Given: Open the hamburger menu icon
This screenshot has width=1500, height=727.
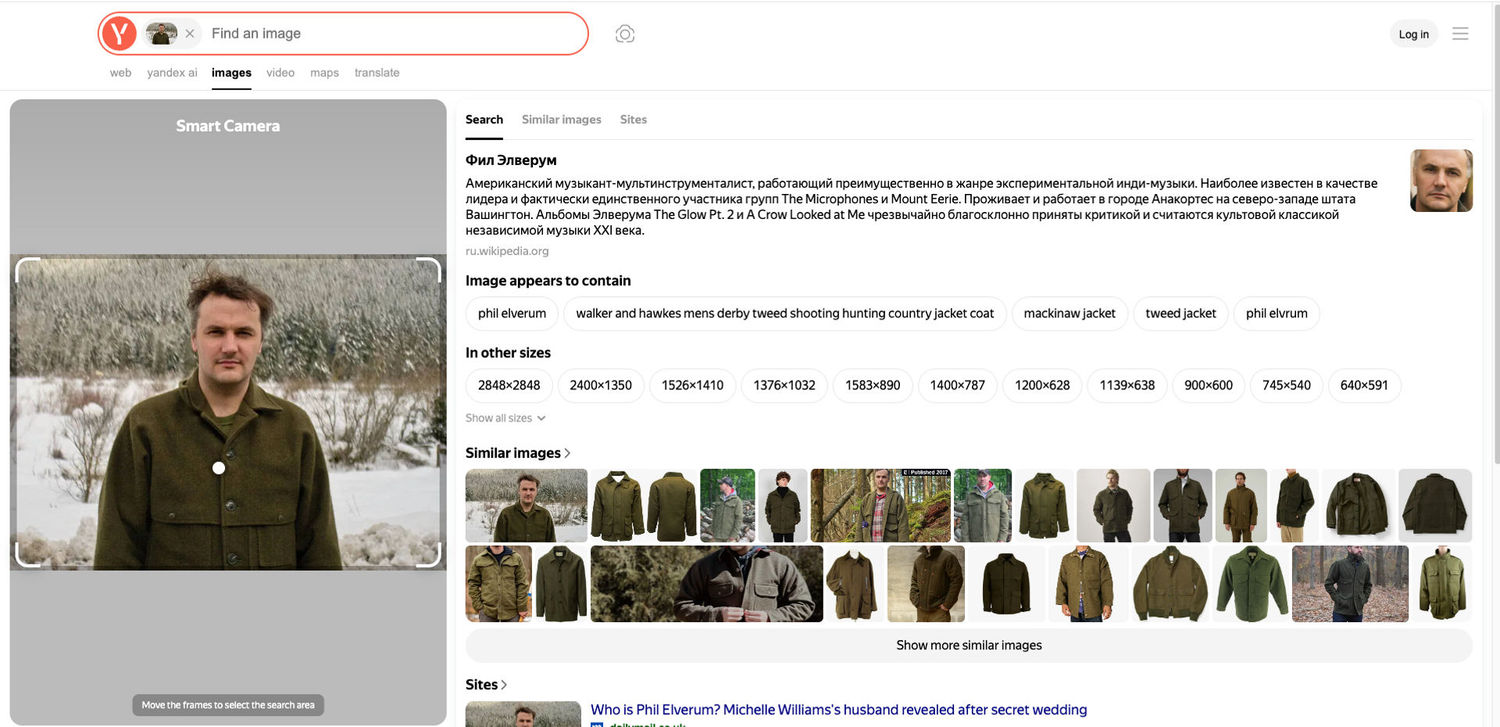Looking at the screenshot, I should (1460, 34).
